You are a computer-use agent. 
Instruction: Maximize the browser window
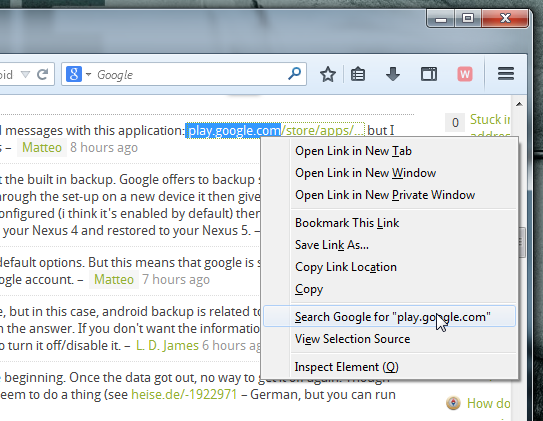coord(468,18)
